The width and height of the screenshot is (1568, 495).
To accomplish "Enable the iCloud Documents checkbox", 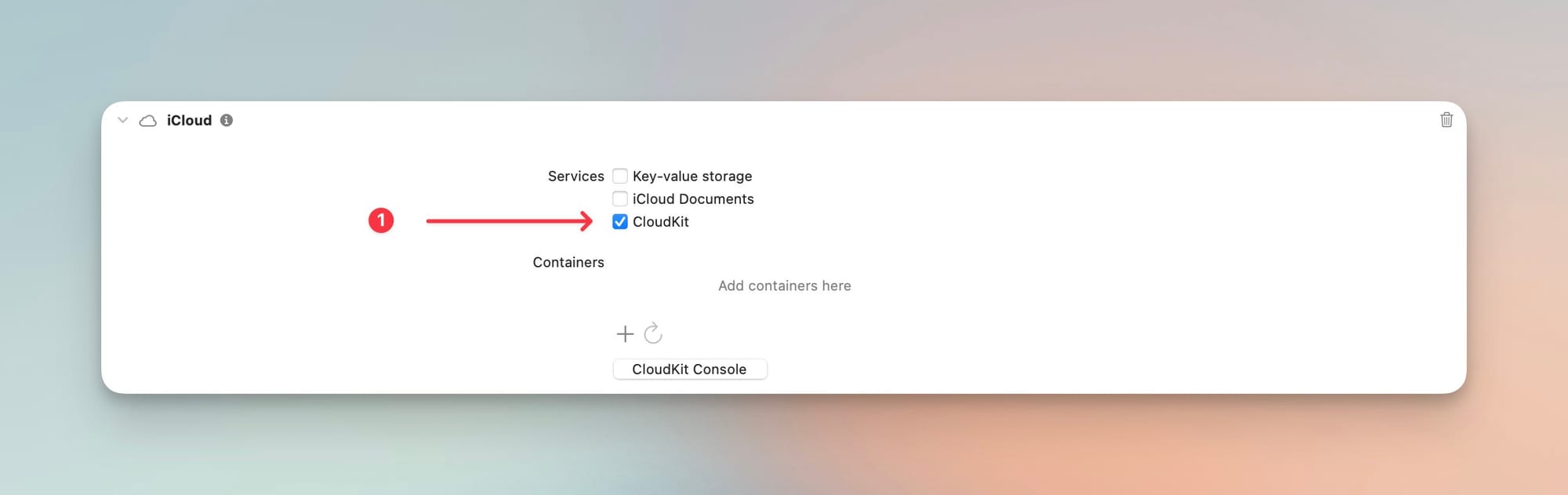I will coord(620,198).
